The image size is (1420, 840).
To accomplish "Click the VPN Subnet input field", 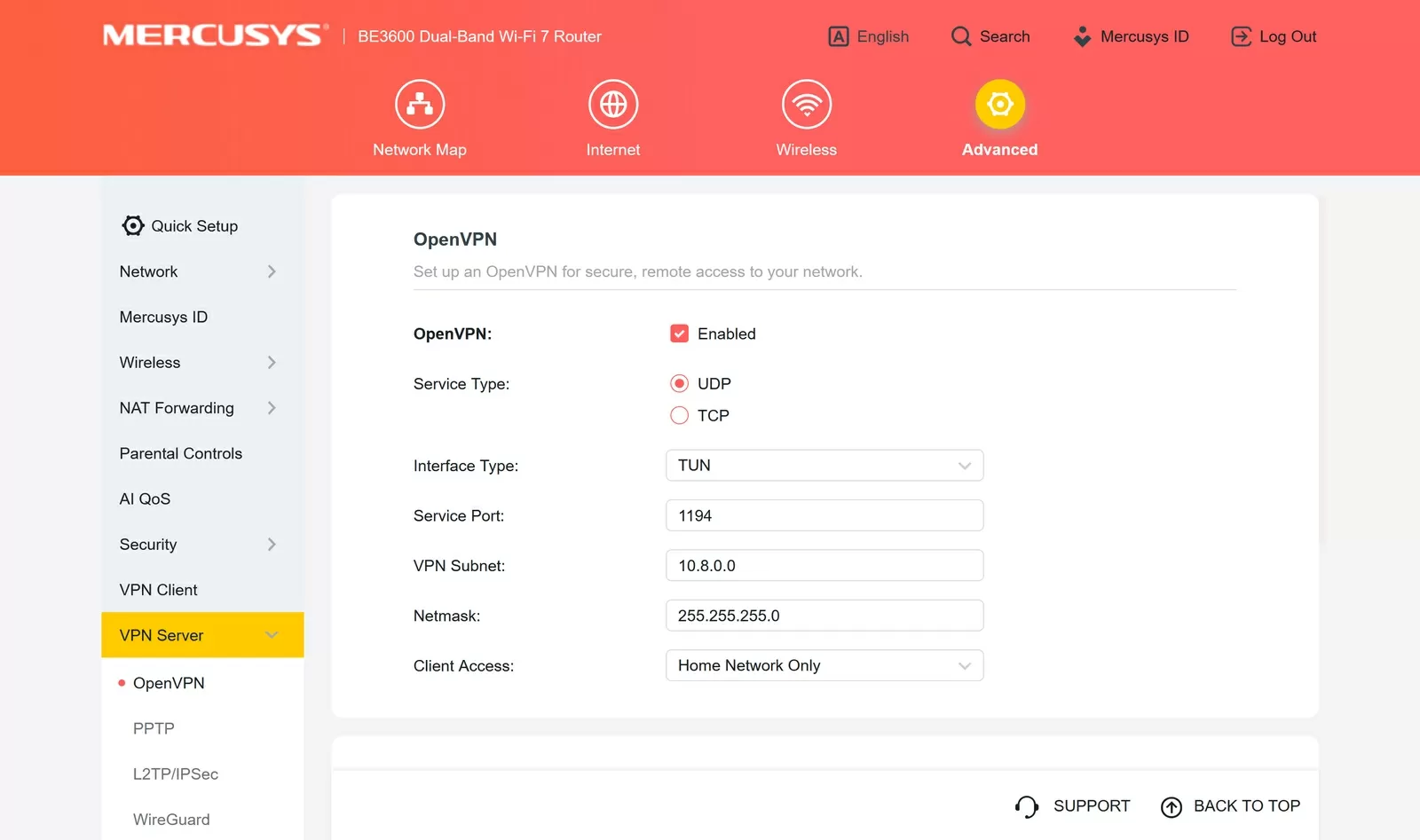I will pyautogui.click(x=824, y=566).
